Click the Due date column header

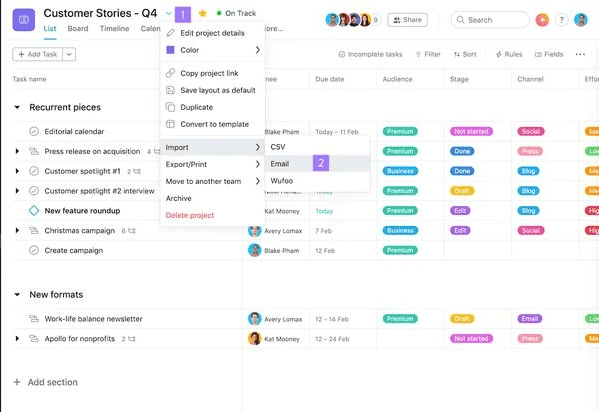pos(330,79)
